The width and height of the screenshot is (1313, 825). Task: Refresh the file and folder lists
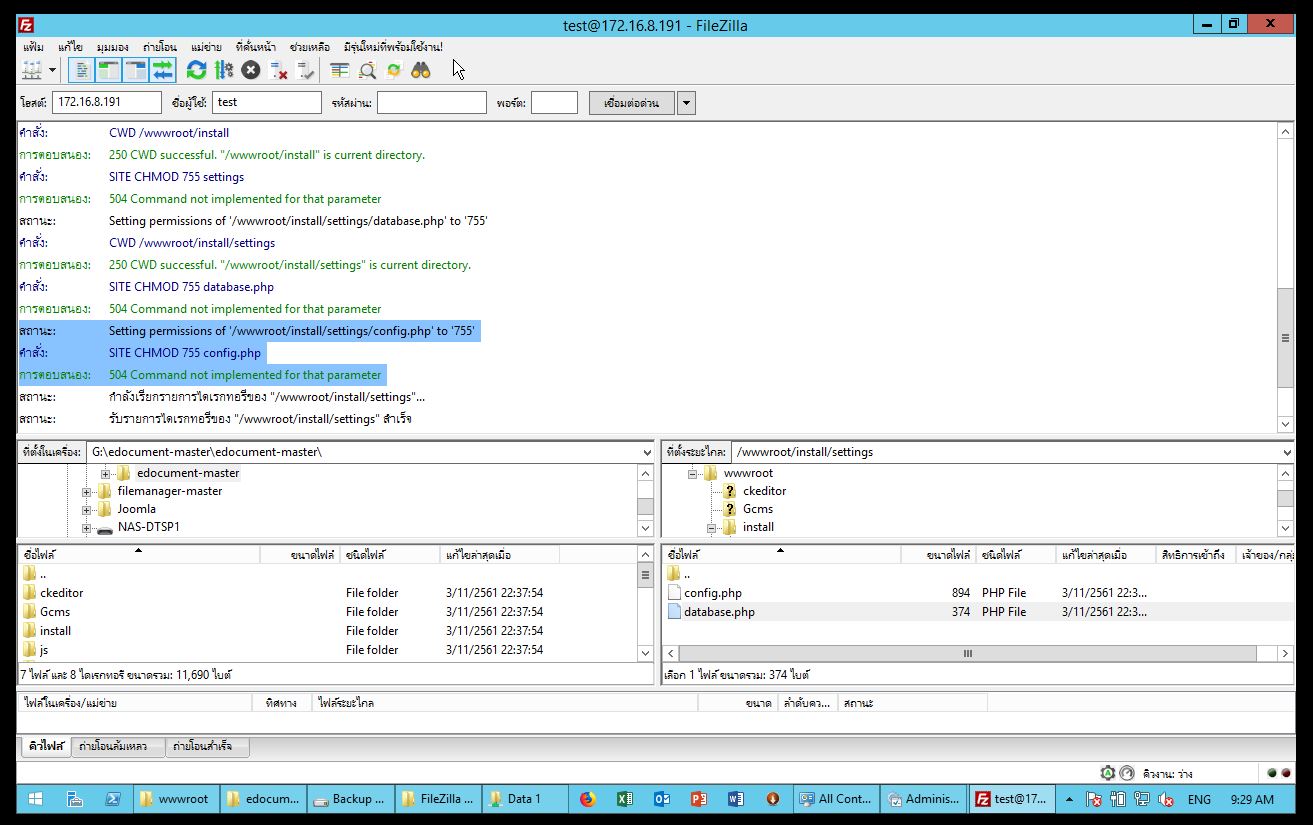click(197, 70)
